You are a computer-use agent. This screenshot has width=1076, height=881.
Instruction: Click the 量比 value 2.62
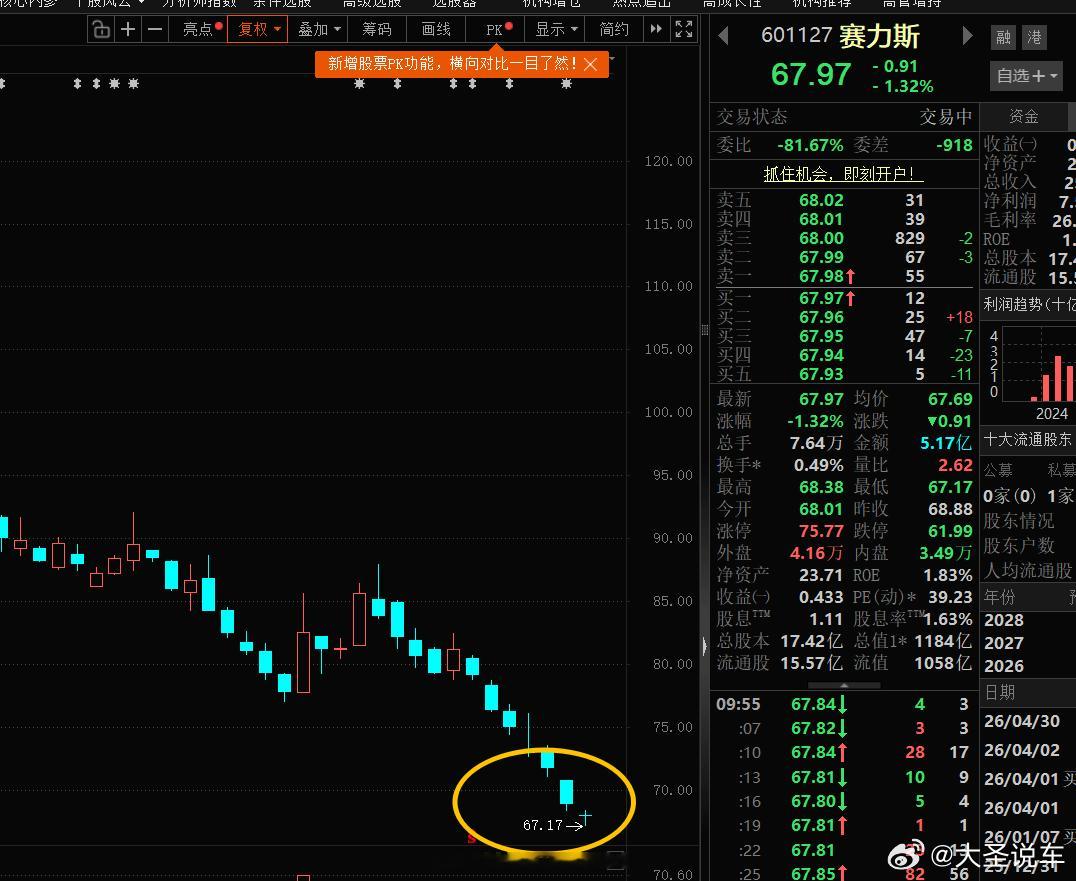pyautogui.click(x=955, y=465)
